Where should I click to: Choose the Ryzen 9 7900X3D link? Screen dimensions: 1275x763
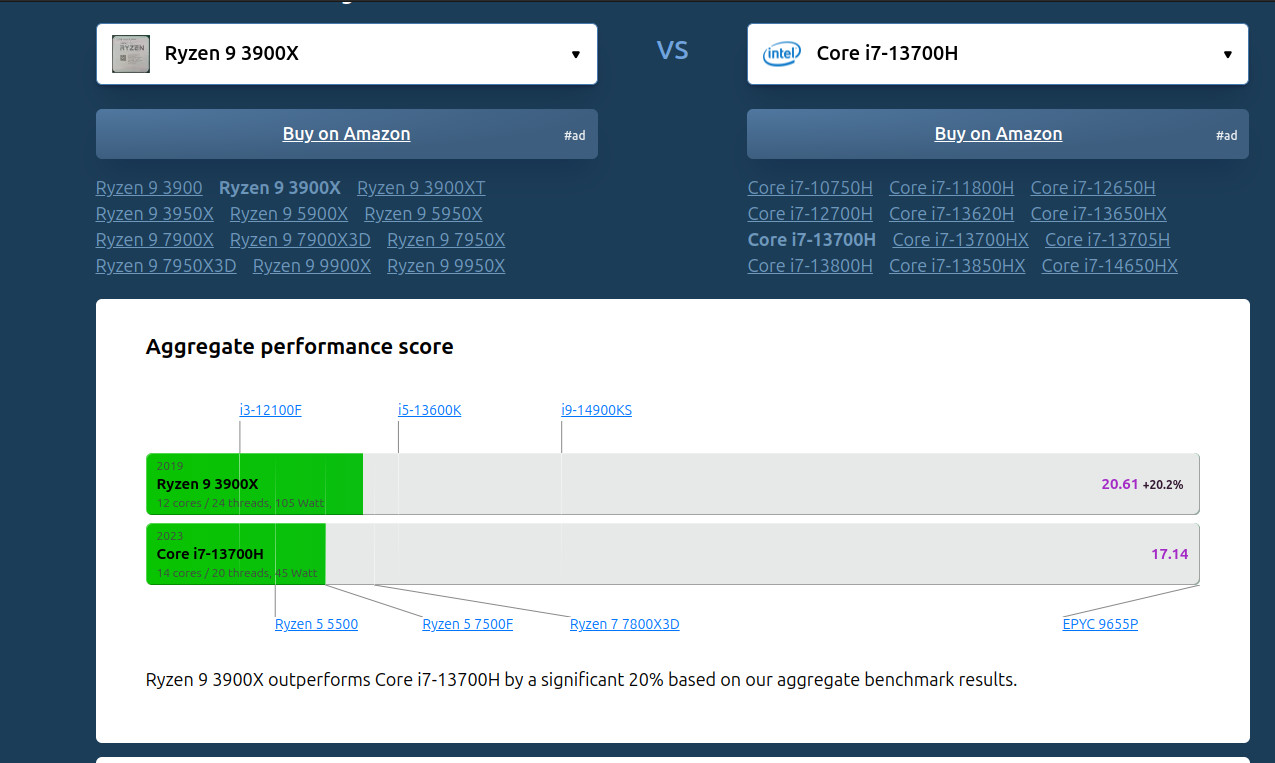pyautogui.click(x=300, y=240)
